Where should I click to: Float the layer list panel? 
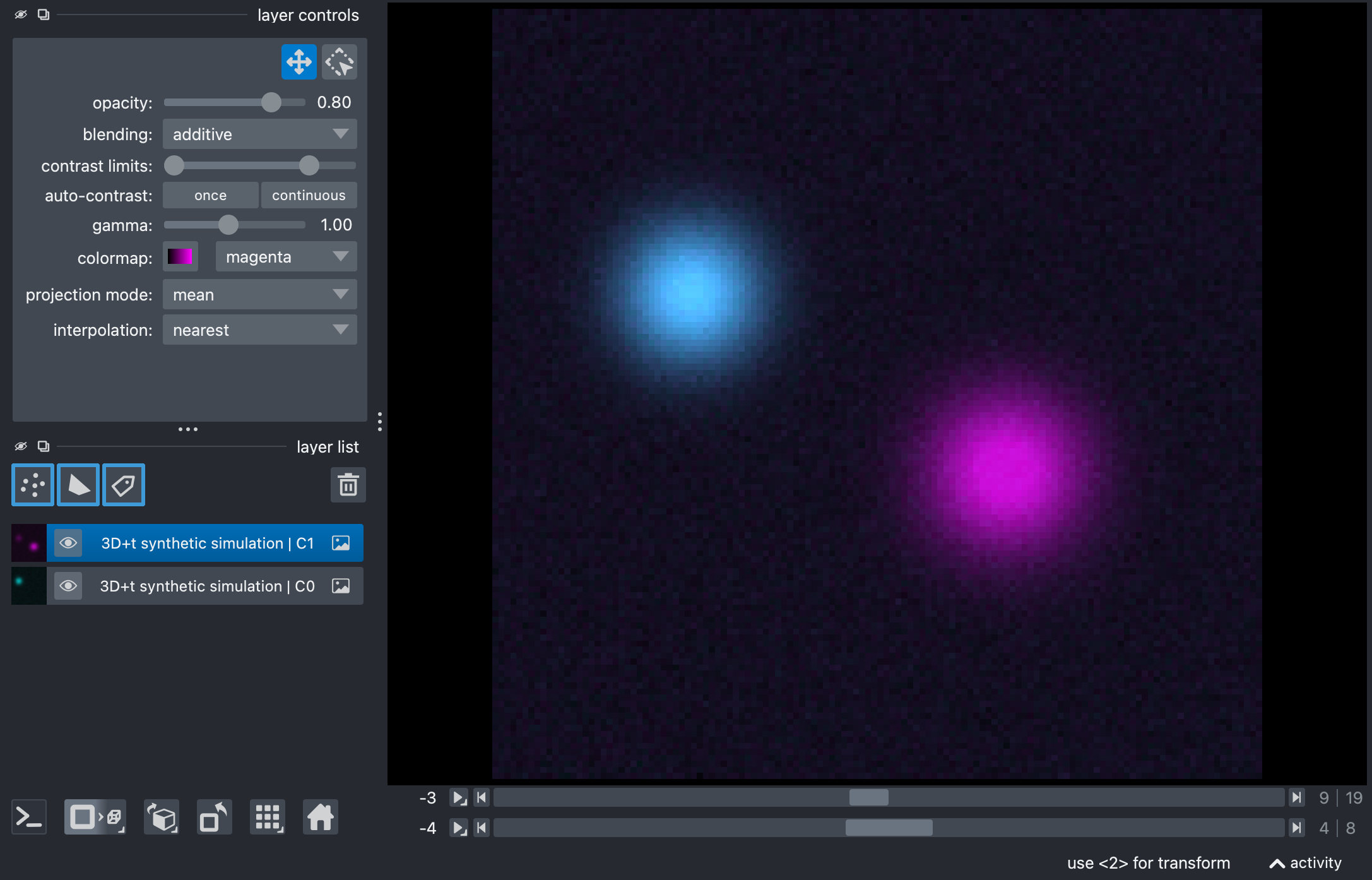coord(44,446)
